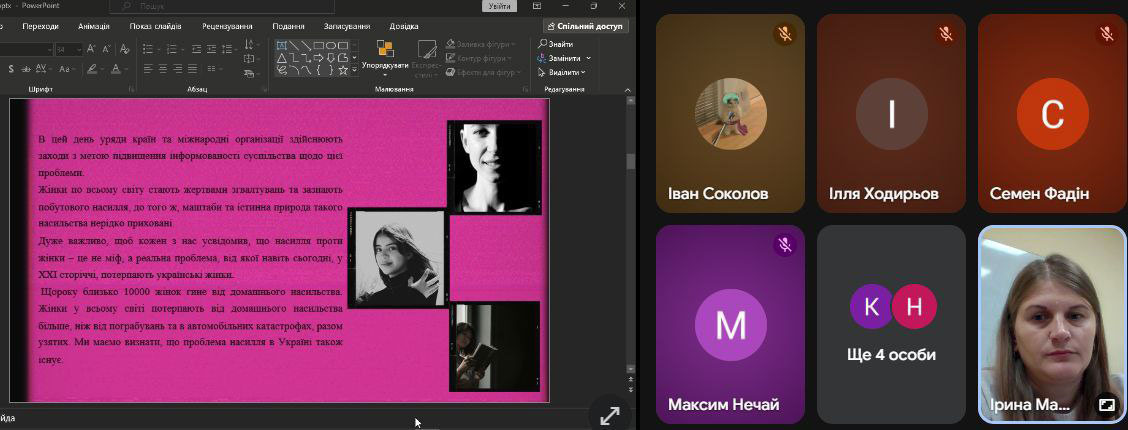The image size is (1128, 430).
Task: Select the star shape in shapes gallery
Action: coord(342,70)
